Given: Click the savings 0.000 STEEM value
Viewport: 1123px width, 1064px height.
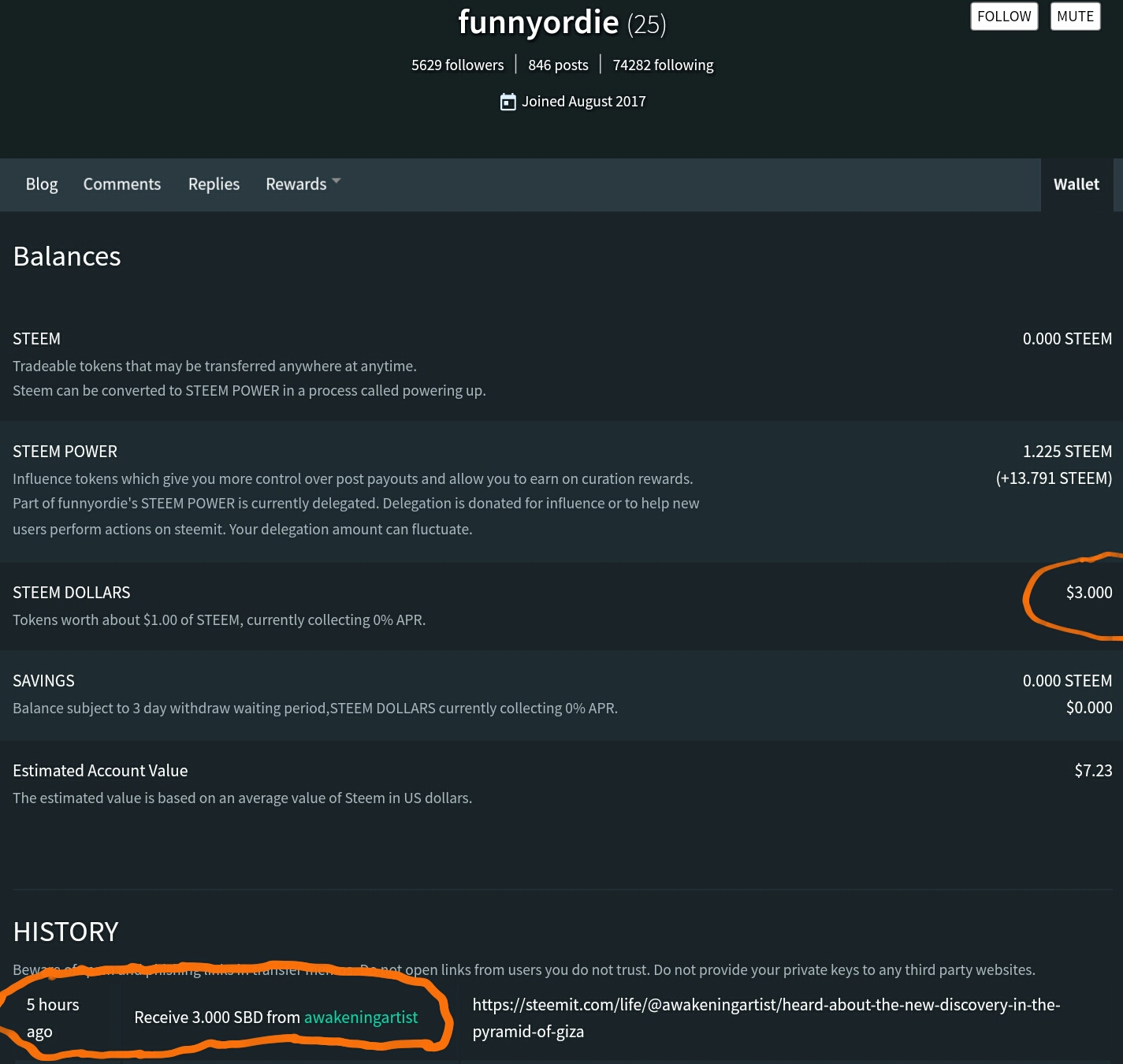Looking at the screenshot, I should pos(1067,681).
